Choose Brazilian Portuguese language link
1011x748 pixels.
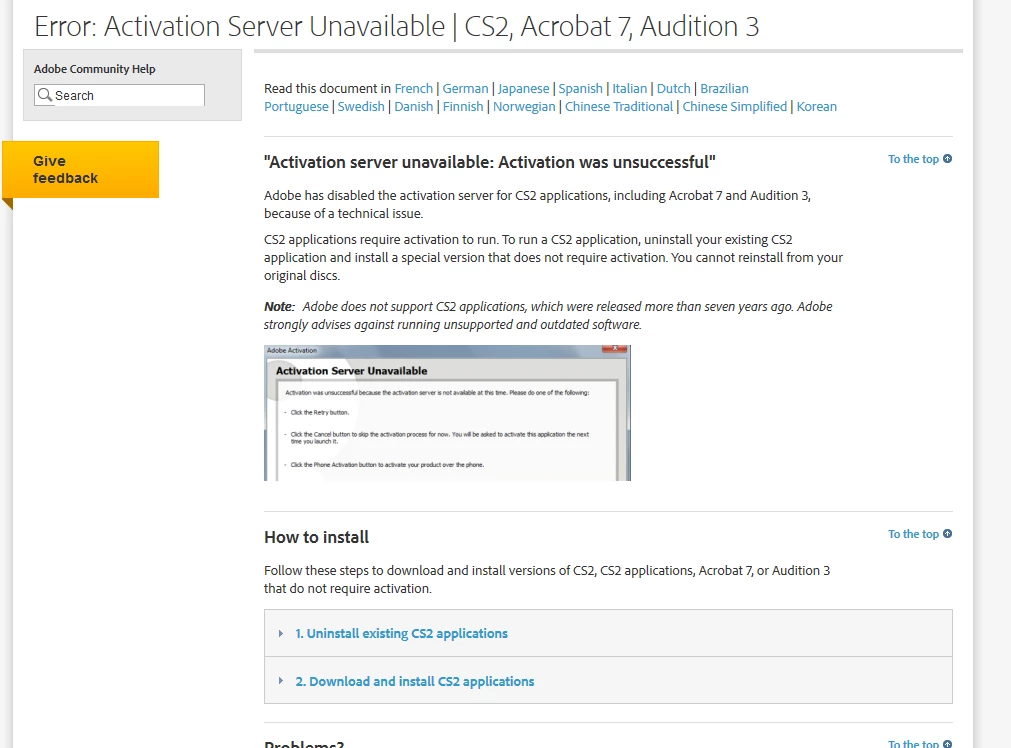724,88
